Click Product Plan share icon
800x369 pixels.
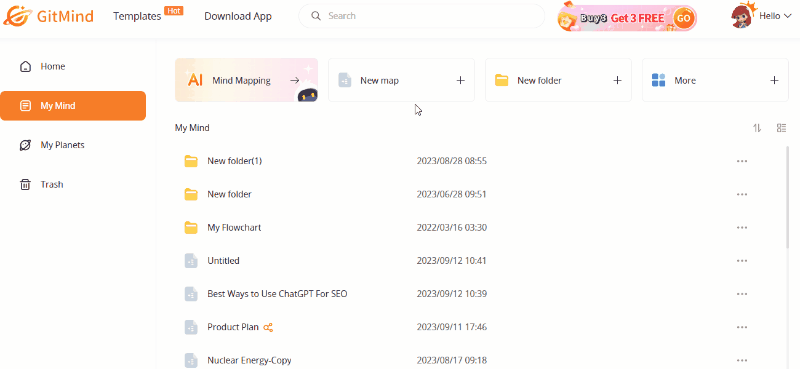[268, 328]
